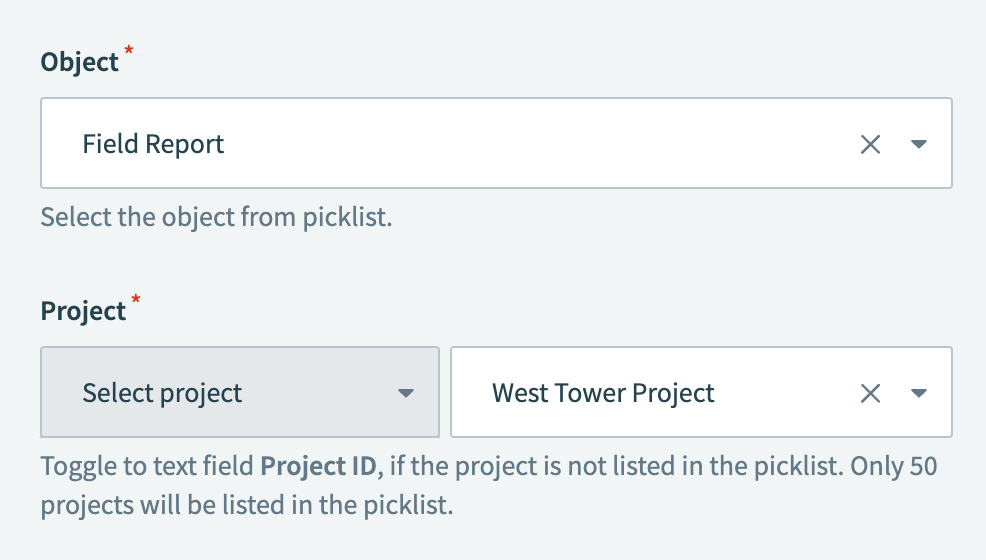Click "projects will be listed in the picklist" line
Image resolution: width=986 pixels, height=560 pixels.
(x=247, y=505)
